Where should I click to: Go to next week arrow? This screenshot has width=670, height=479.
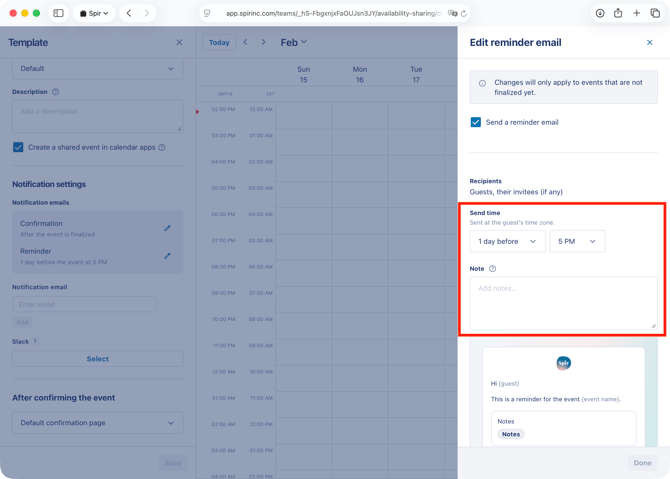coord(263,42)
